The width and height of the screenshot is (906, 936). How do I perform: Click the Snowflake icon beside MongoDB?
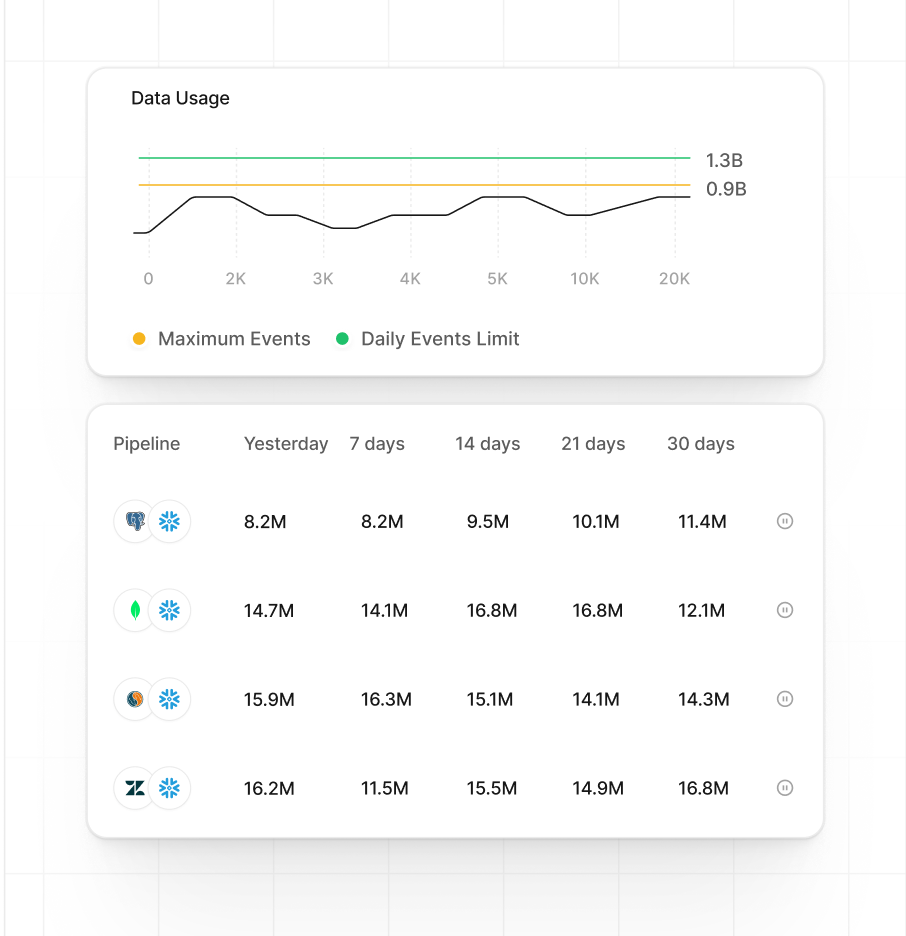point(169,610)
